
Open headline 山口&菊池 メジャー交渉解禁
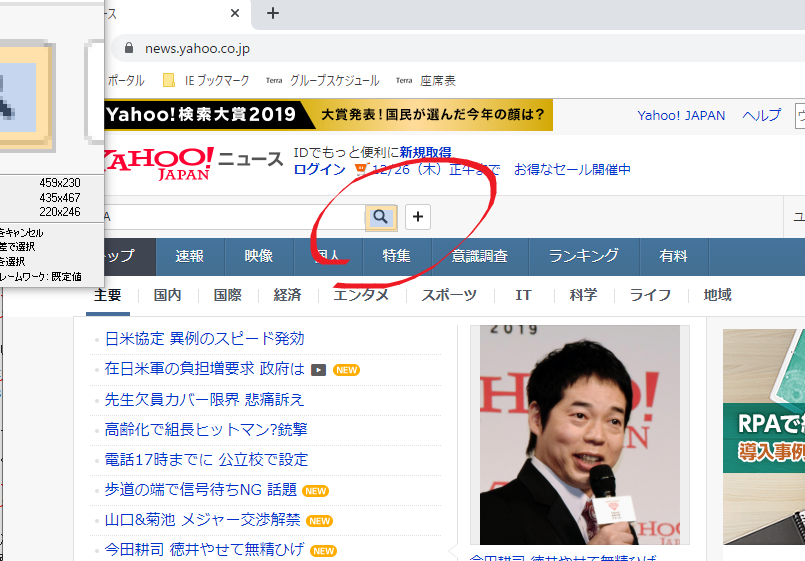coord(202,520)
